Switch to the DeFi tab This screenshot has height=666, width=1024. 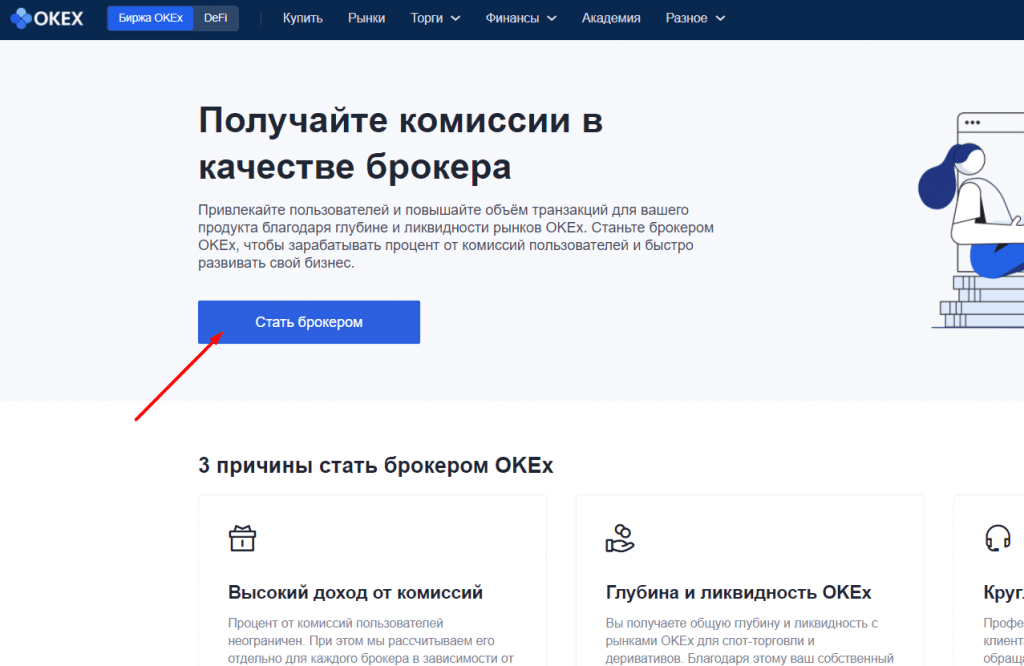coord(216,18)
